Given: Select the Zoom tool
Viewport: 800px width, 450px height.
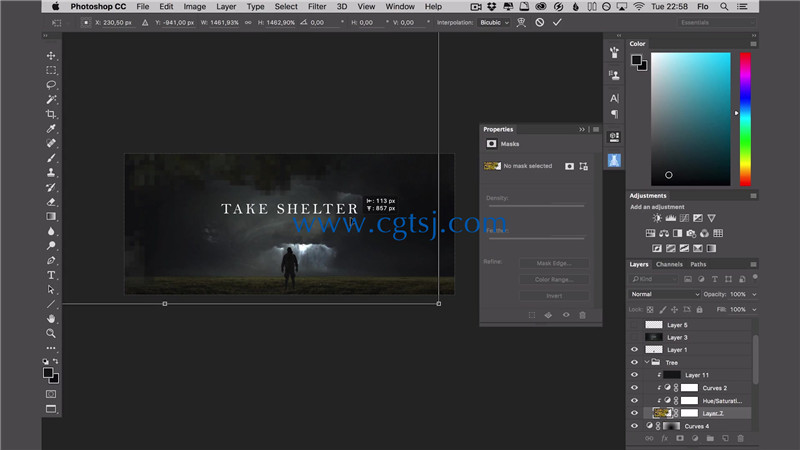Looking at the screenshot, I should pyautogui.click(x=51, y=334).
